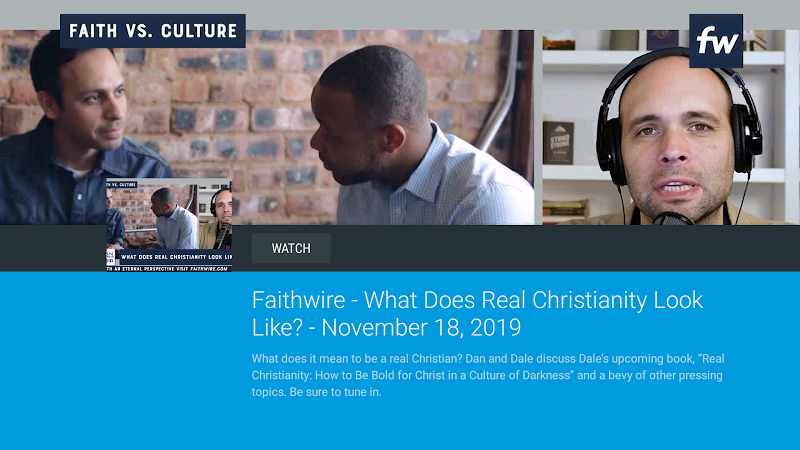Click the faithwire.com ticker on thumbnail

[169, 268]
